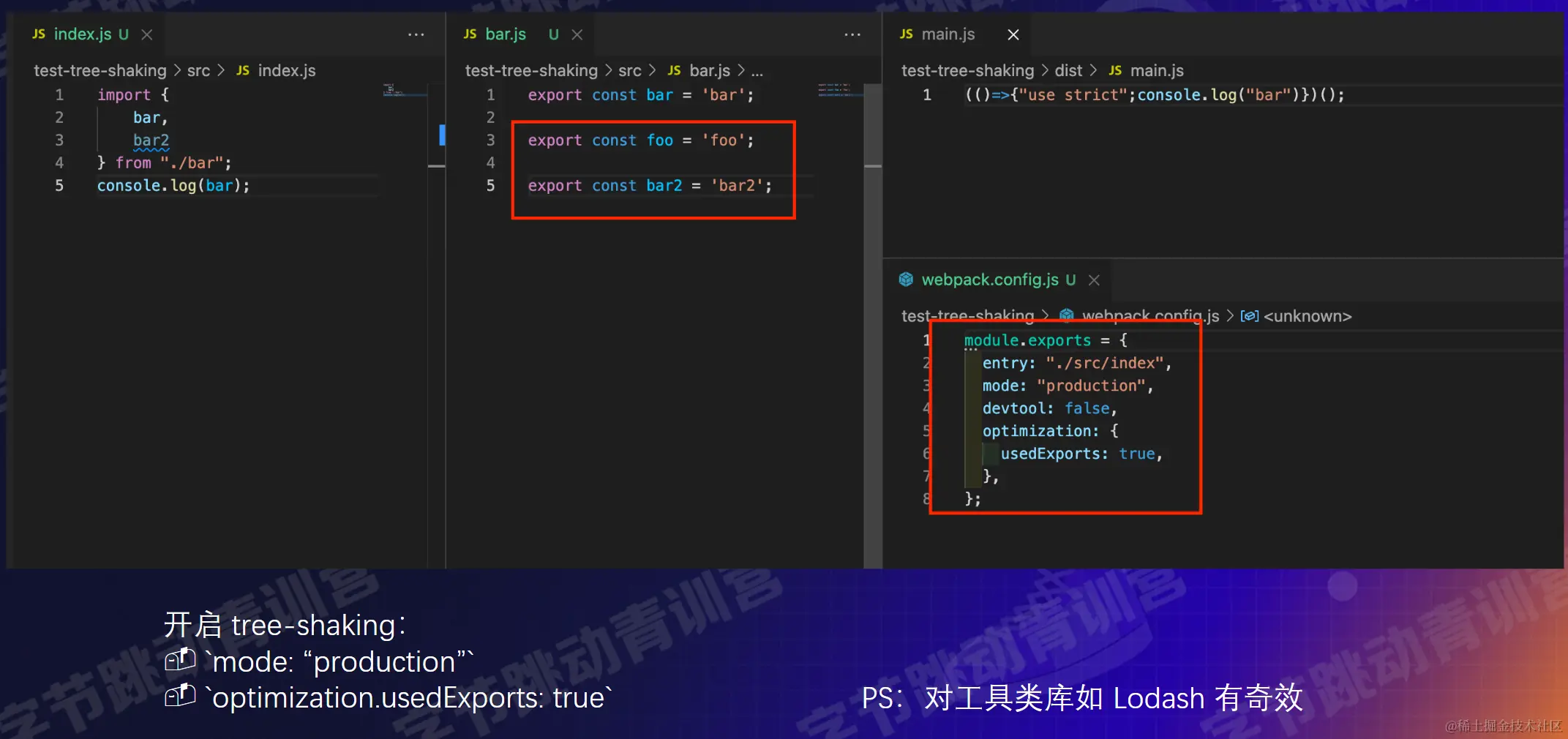Switch to the main.js editor tab
This screenshot has width=1568, height=739.
[948, 34]
